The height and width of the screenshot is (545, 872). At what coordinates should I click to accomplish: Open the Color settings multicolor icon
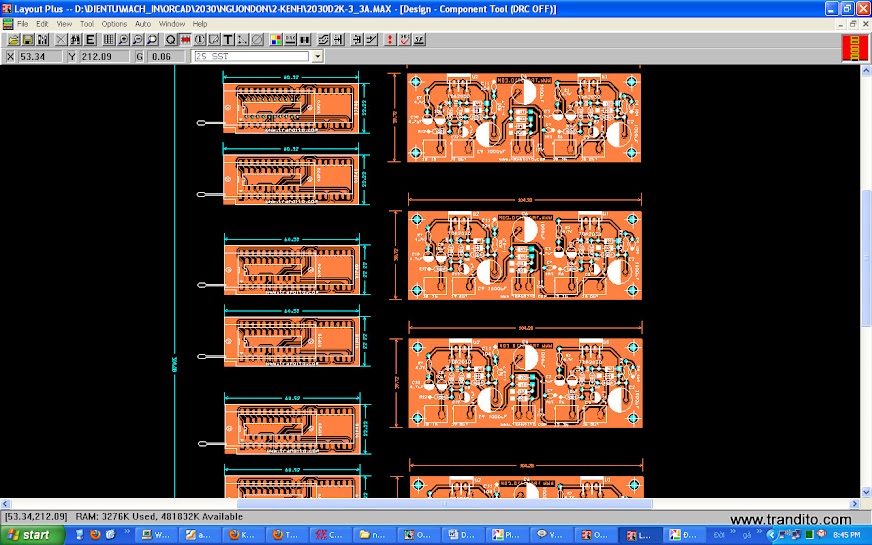coord(276,39)
